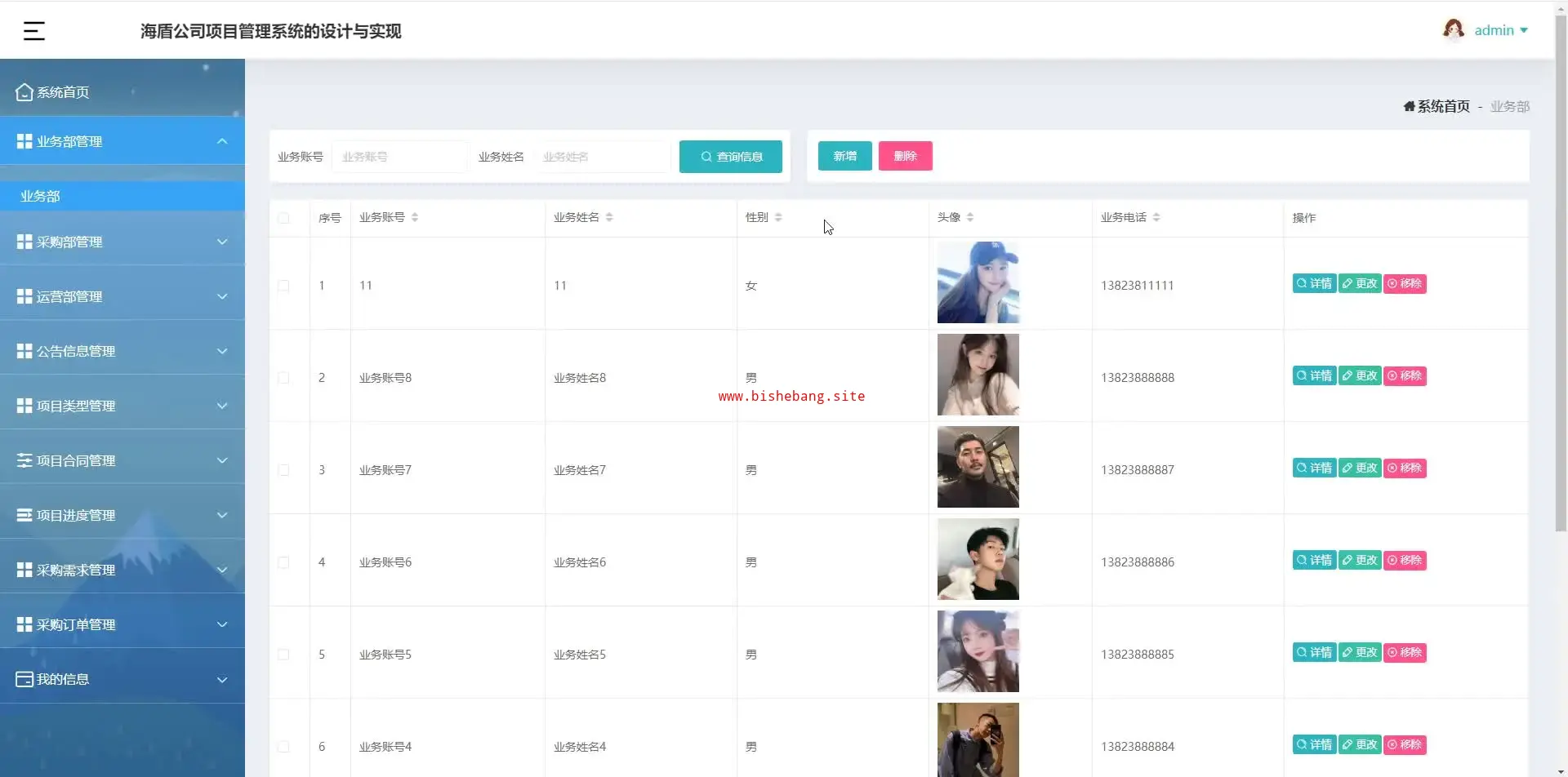1568x777 pixels.
Task: View 详情 for 业务账号6 row
Action: pyautogui.click(x=1314, y=561)
